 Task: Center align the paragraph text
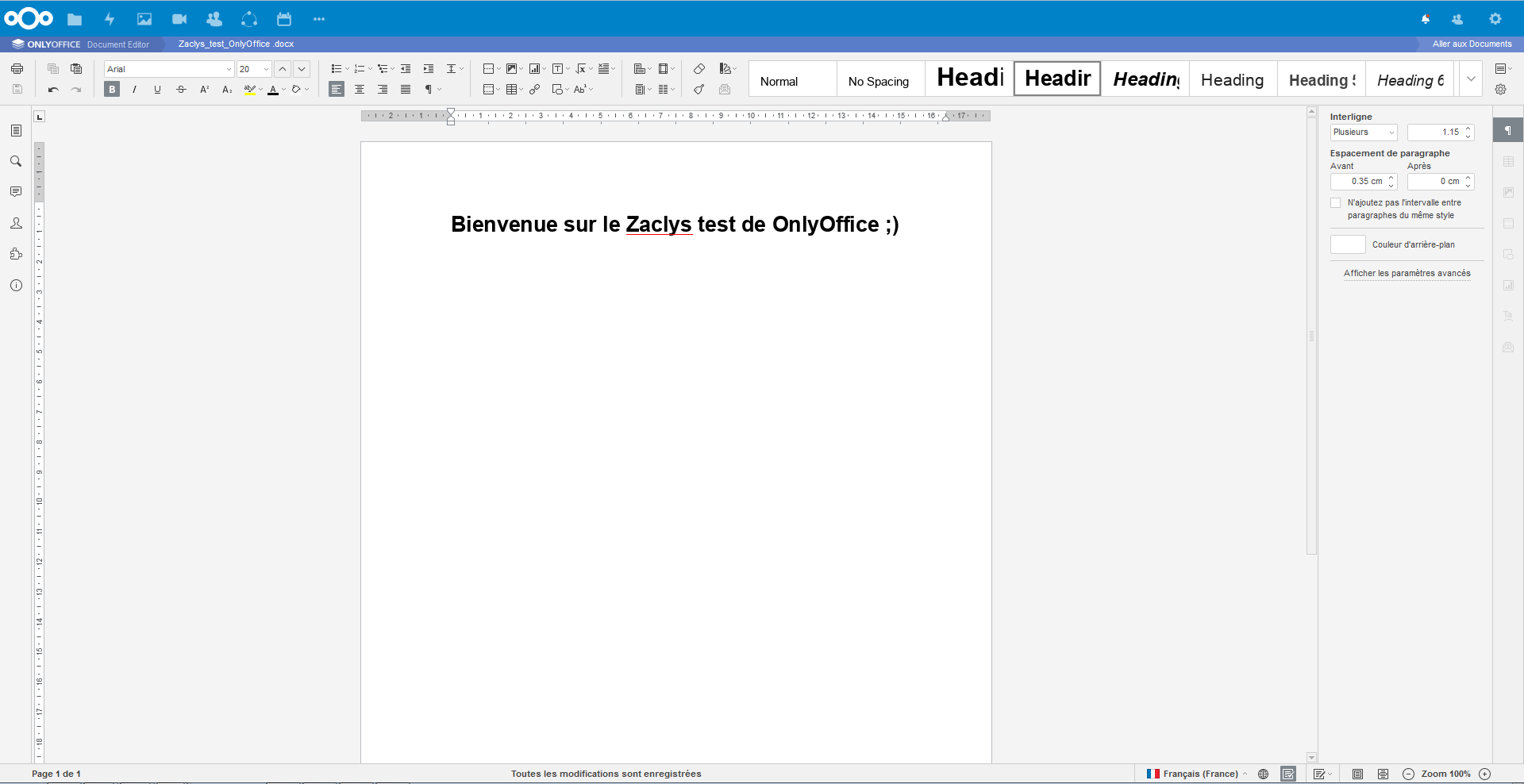[x=360, y=90]
